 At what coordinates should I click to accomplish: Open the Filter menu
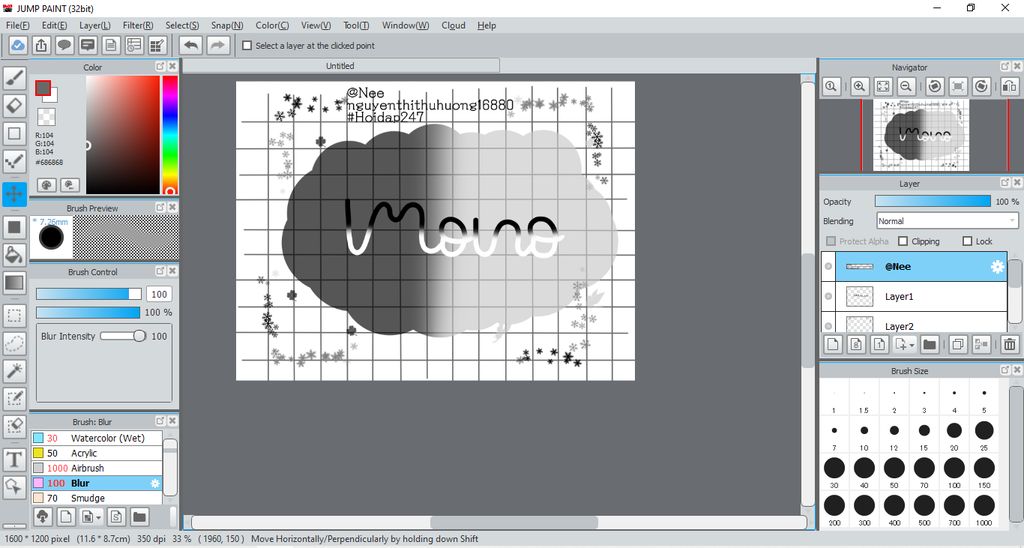tap(138, 25)
